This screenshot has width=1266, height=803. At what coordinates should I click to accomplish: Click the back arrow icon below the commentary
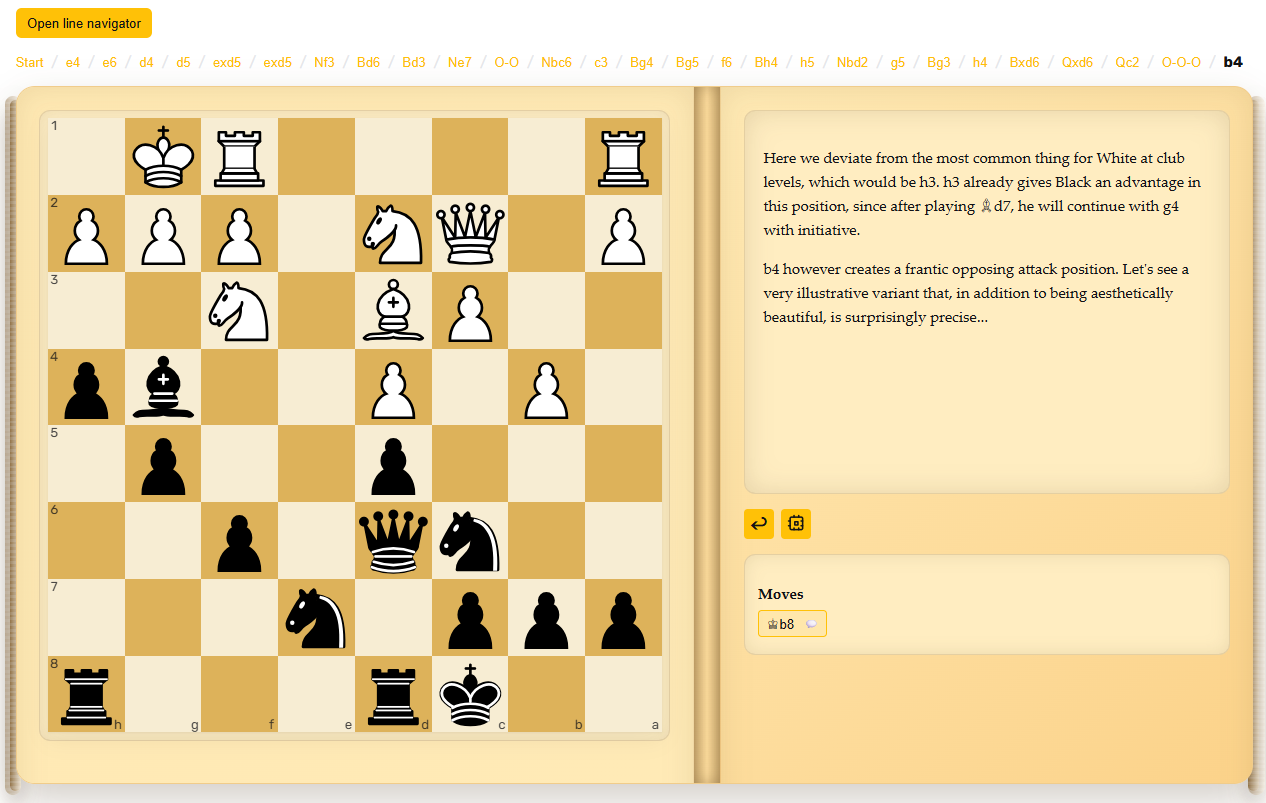pos(759,523)
